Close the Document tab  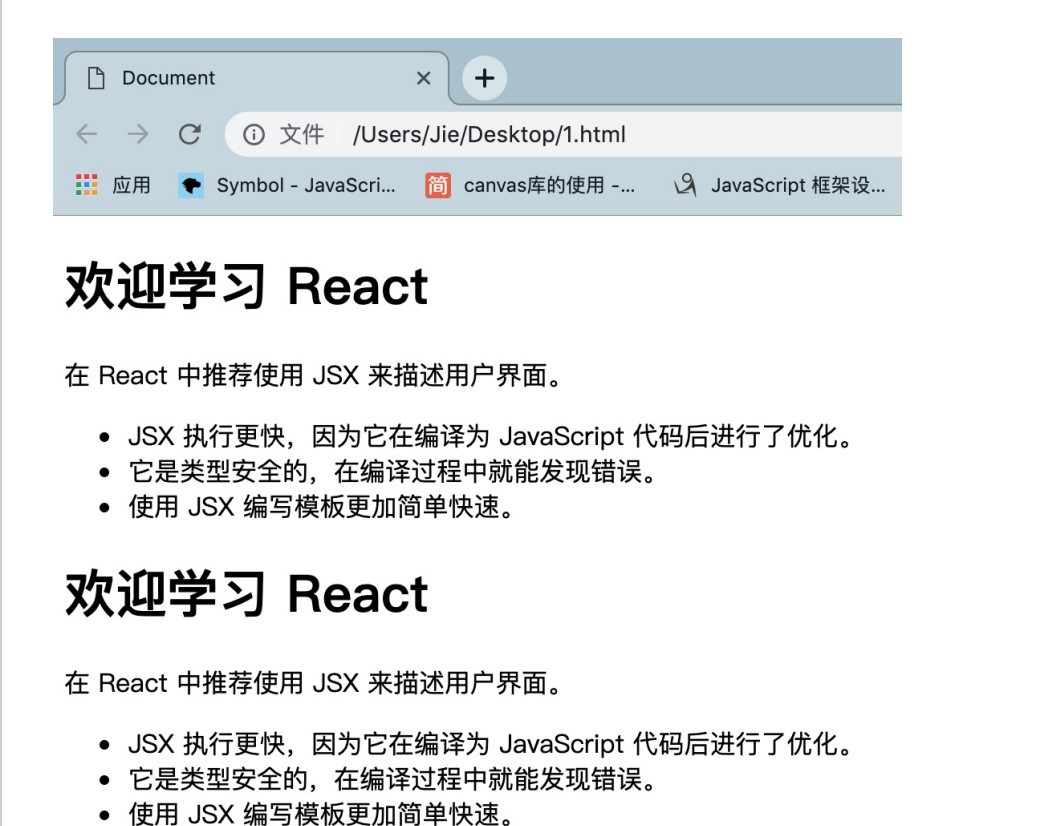point(424,78)
